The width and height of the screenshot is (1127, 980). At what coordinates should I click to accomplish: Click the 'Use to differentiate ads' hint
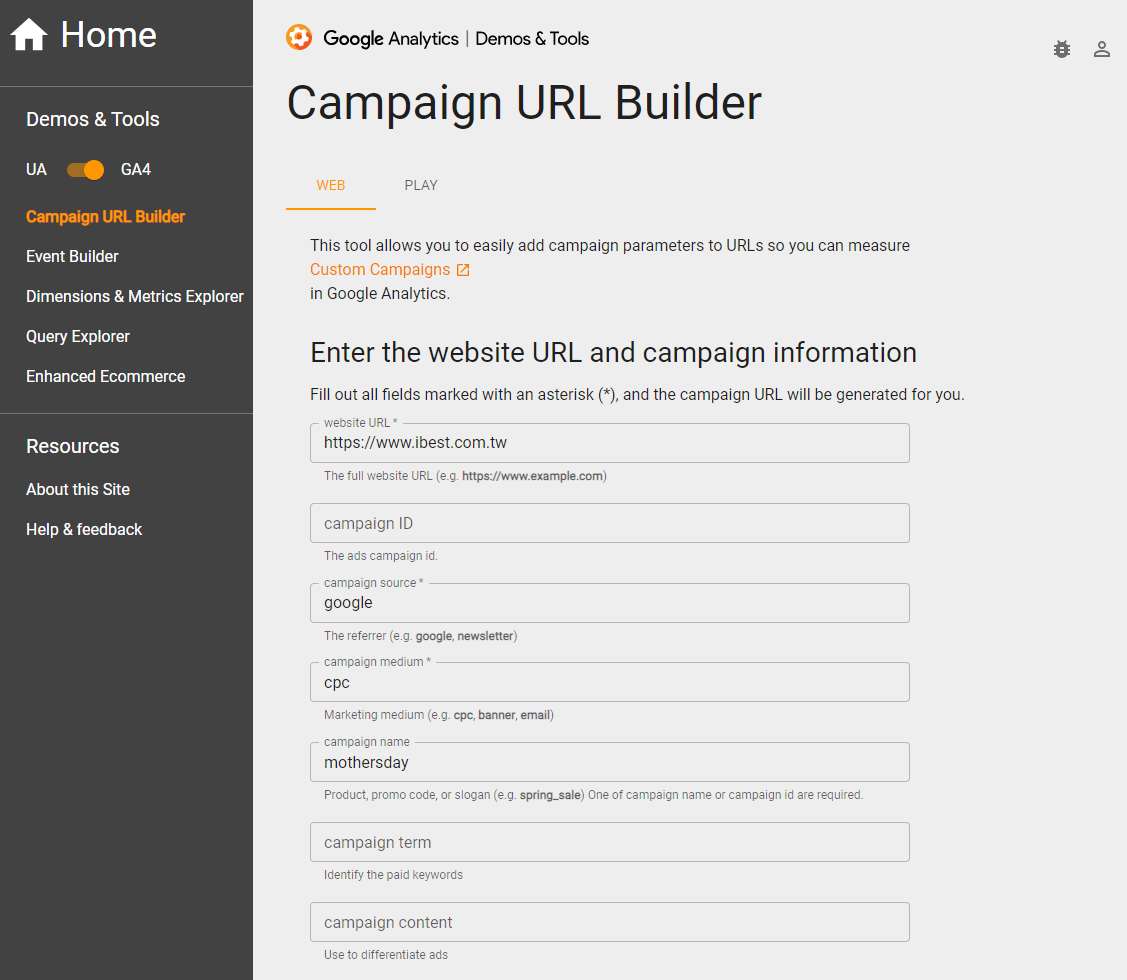click(x=386, y=955)
